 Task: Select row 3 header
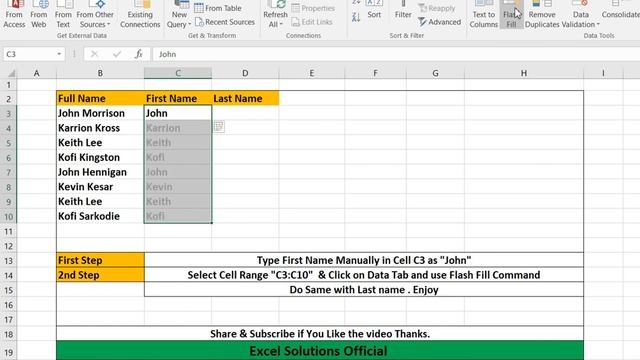point(8,113)
